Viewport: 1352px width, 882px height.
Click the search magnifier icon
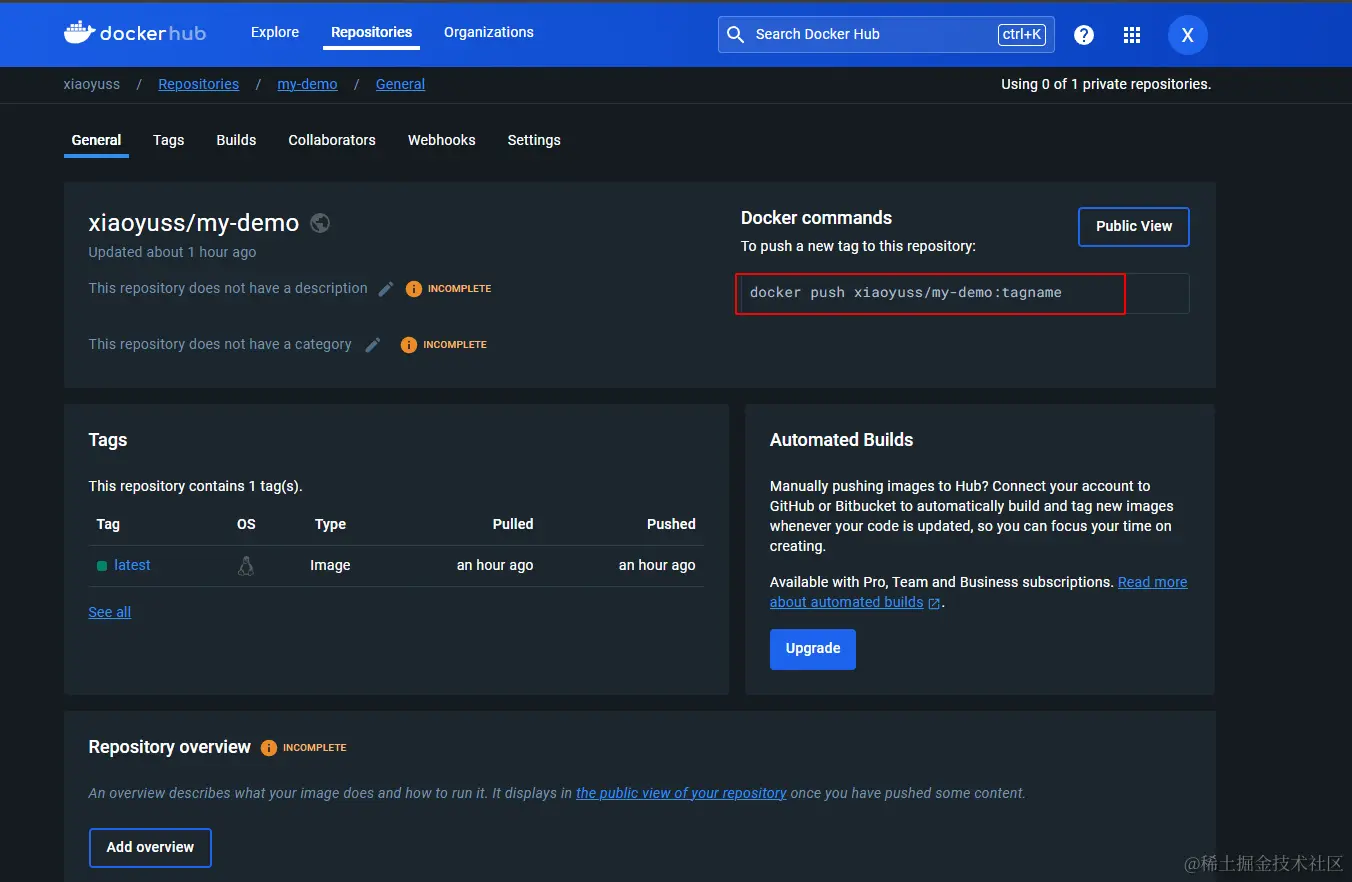click(736, 35)
